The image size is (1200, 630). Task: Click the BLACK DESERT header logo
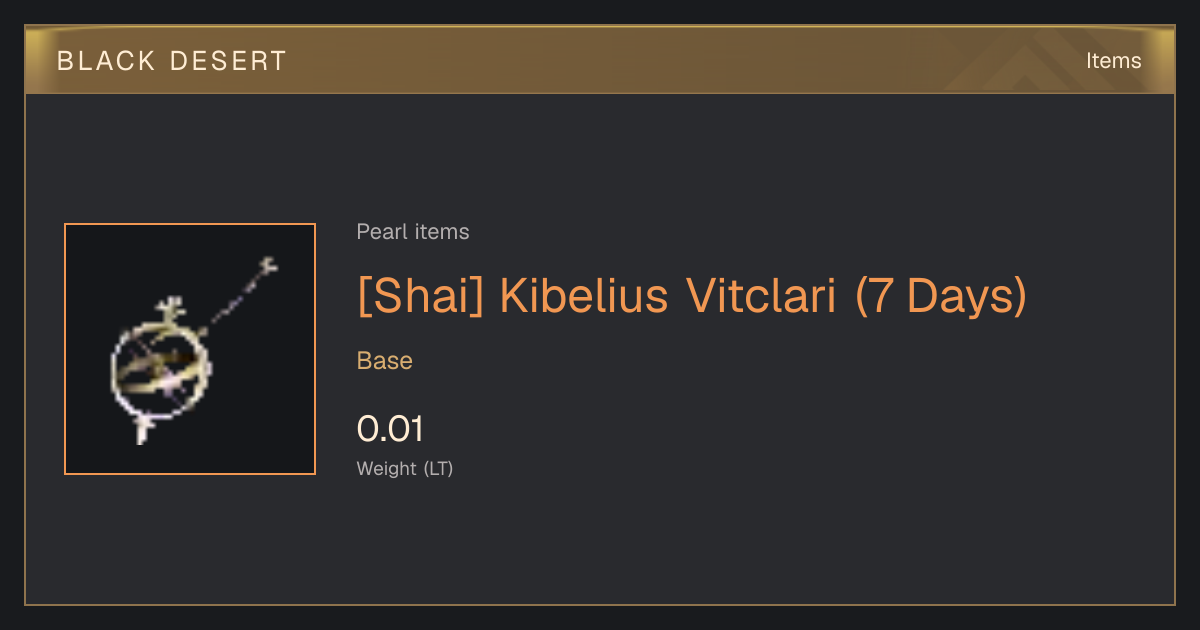pyautogui.click(x=172, y=61)
